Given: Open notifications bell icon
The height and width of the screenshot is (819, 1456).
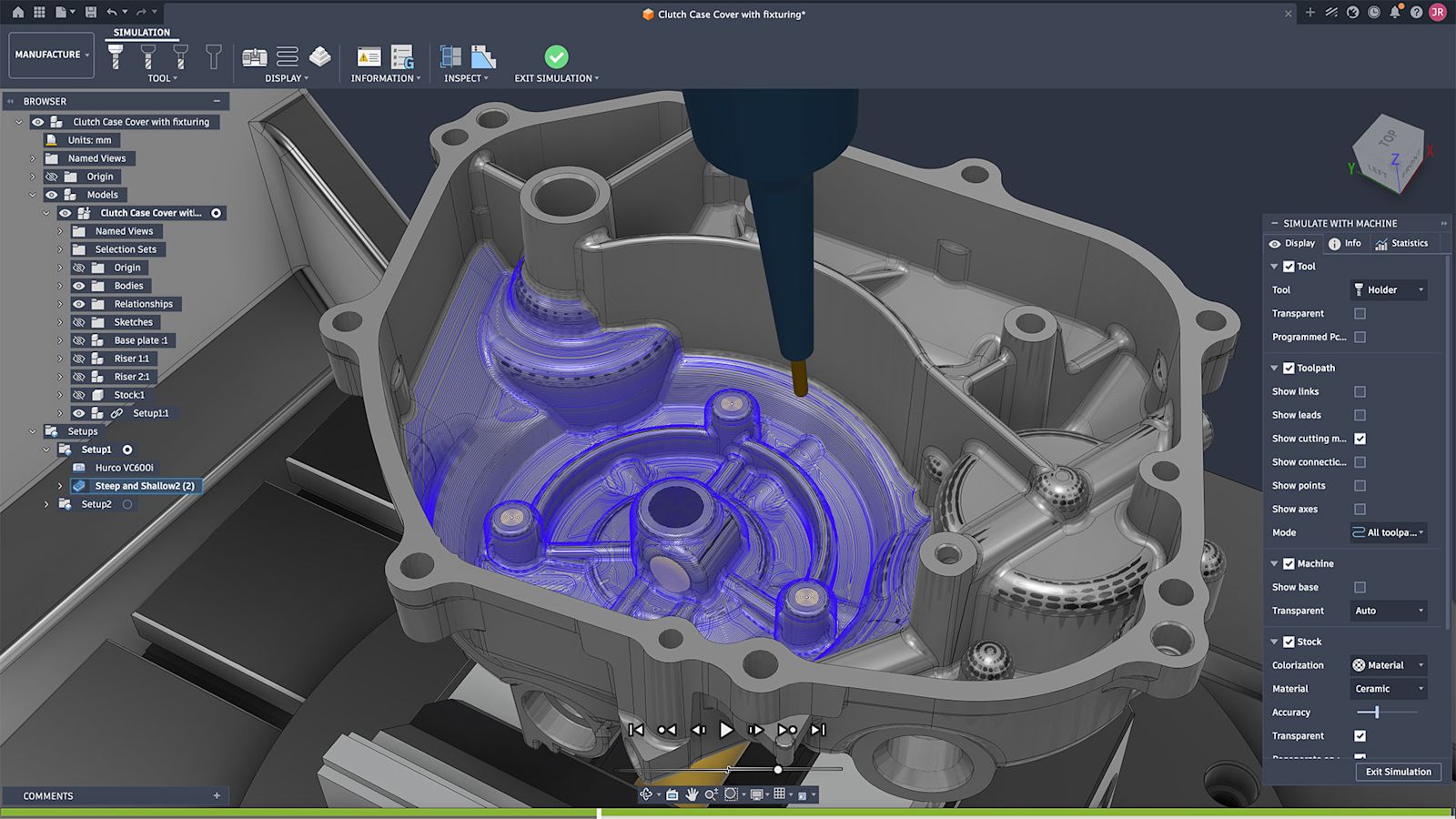Looking at the screenshot, I should pos(1394,13).
